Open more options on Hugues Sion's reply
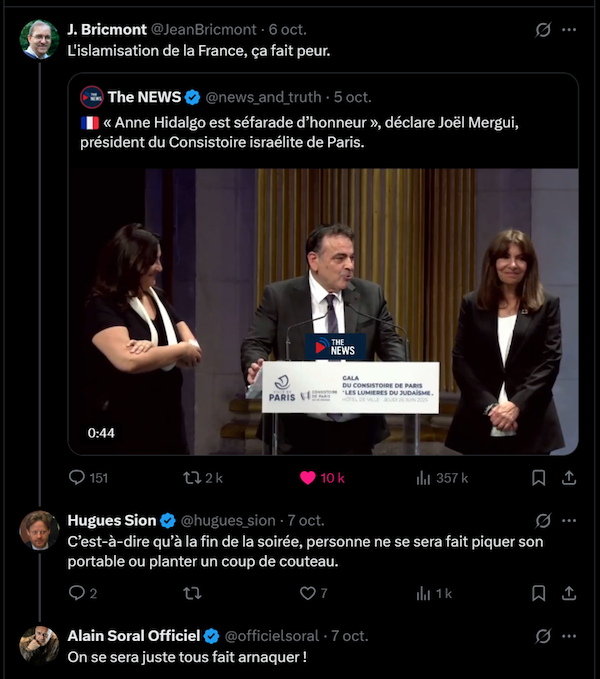600x679 pixels. (x=569, y=520)
